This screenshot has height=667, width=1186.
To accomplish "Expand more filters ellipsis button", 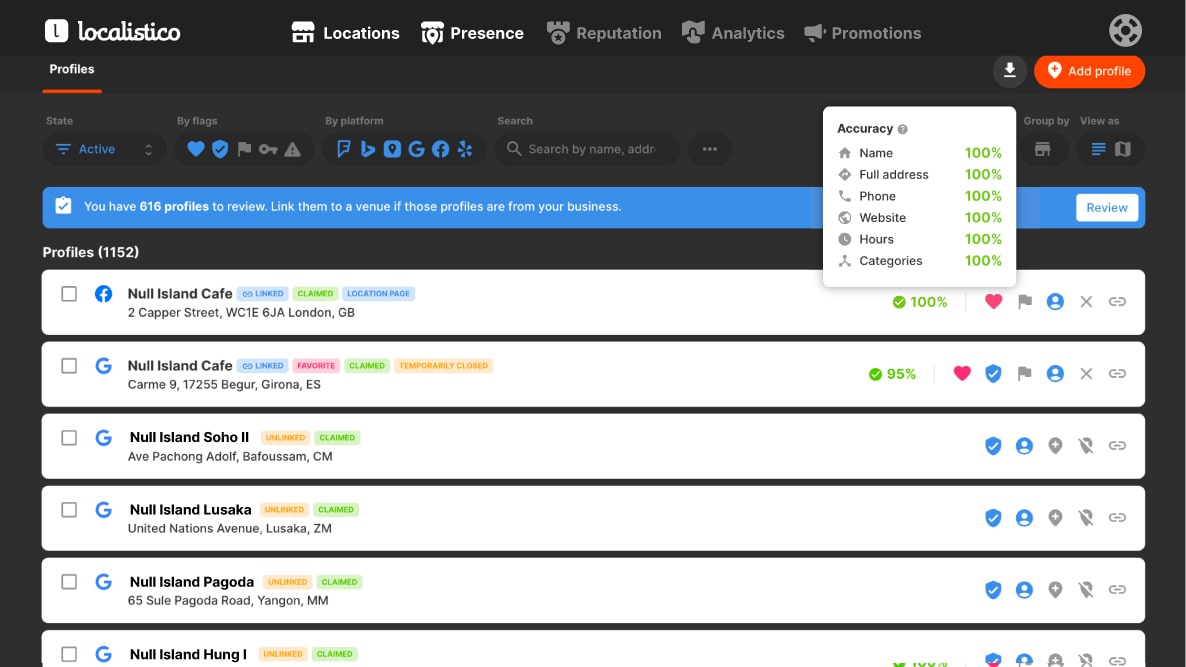I will pyautogui.click(x=709, y=149).
